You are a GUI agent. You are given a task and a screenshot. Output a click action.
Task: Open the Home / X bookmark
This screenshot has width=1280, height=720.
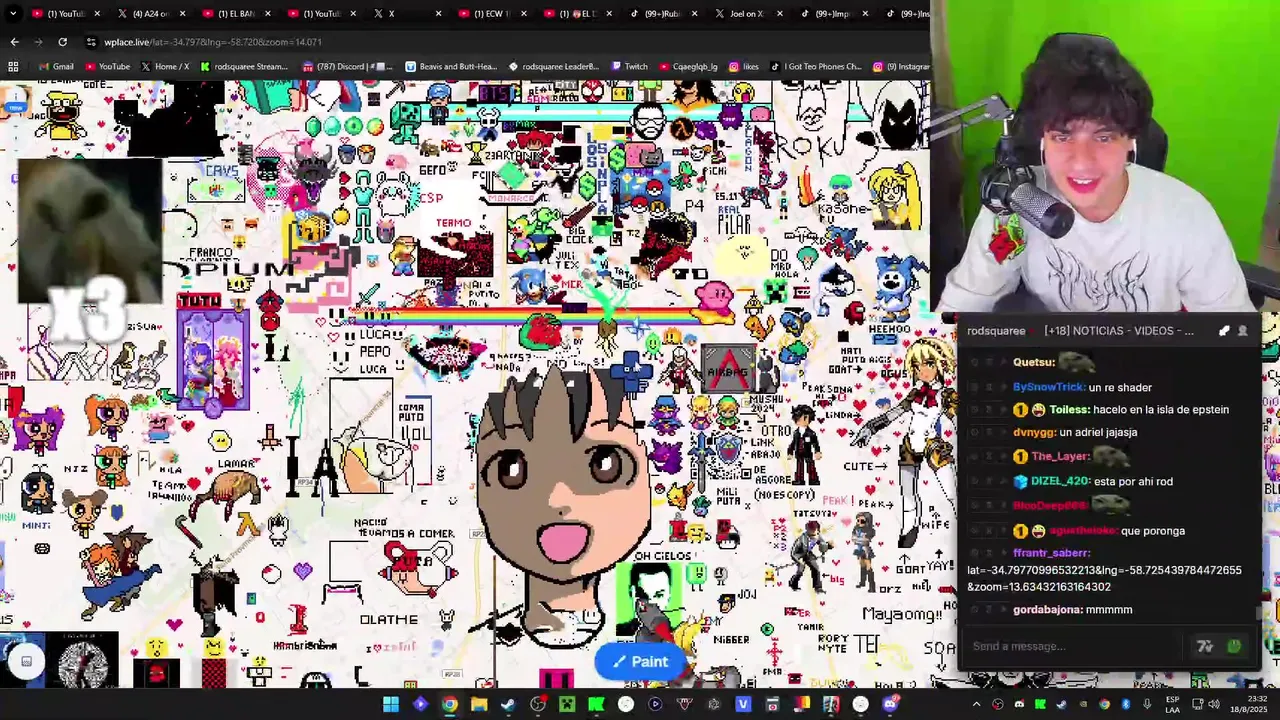pyautogui.click(x=164, y=67)
